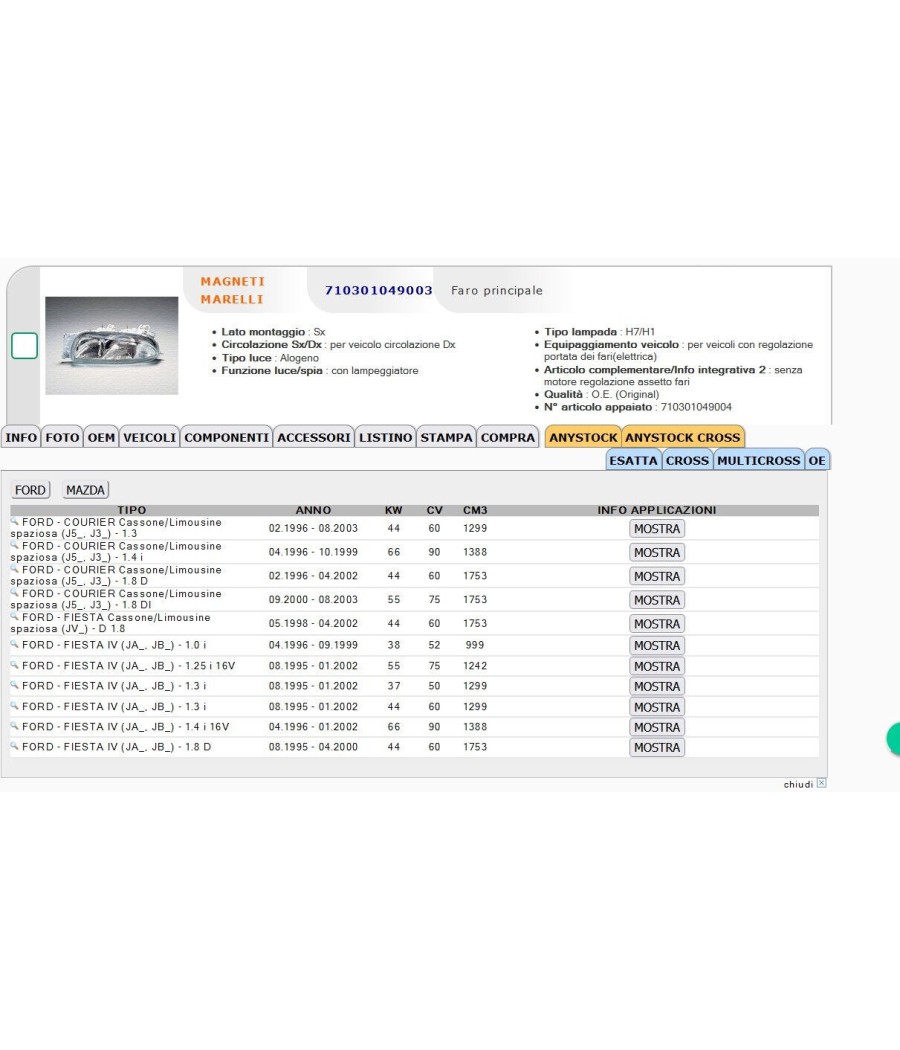View the LISTINO tab
Image resolution: width=900 pixels, height=1050 pixels.
coord(386,437)
